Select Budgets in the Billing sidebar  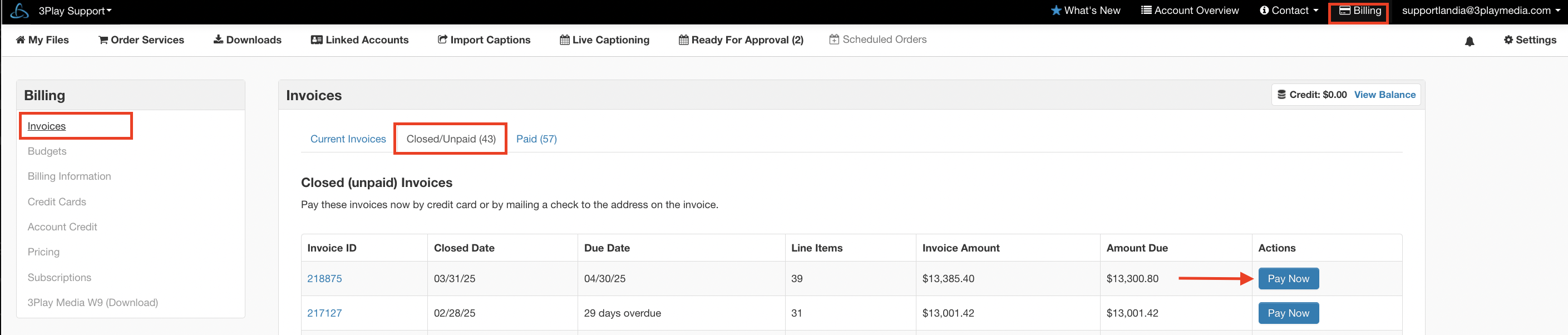coord(47,151)
